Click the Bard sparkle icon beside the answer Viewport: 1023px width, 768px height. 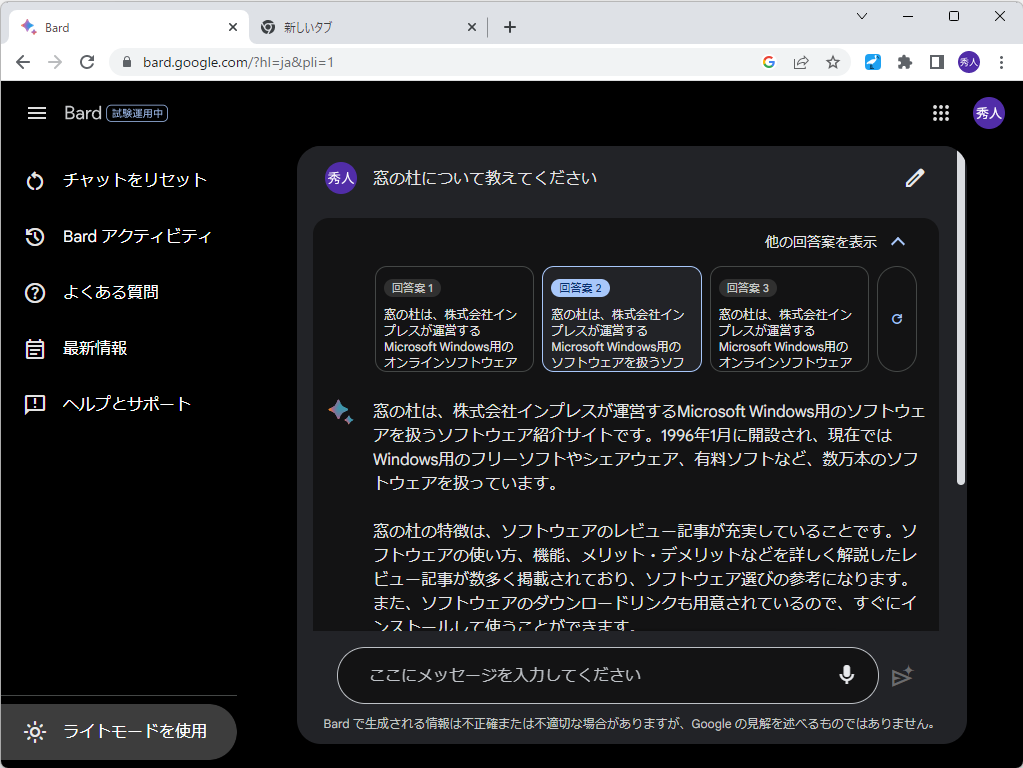[x=340, y=409]
